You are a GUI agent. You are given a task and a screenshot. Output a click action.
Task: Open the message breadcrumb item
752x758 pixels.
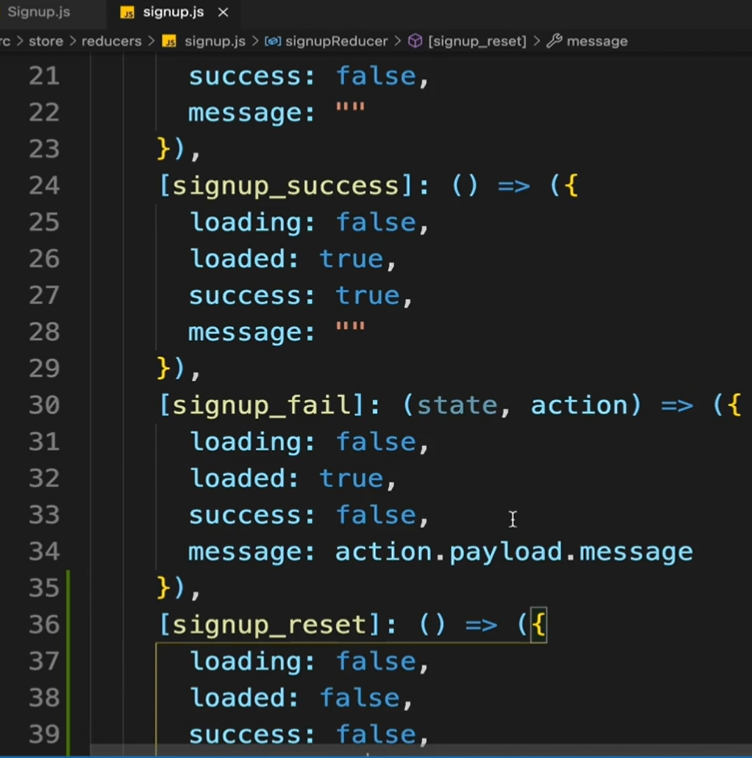point(597,41)
